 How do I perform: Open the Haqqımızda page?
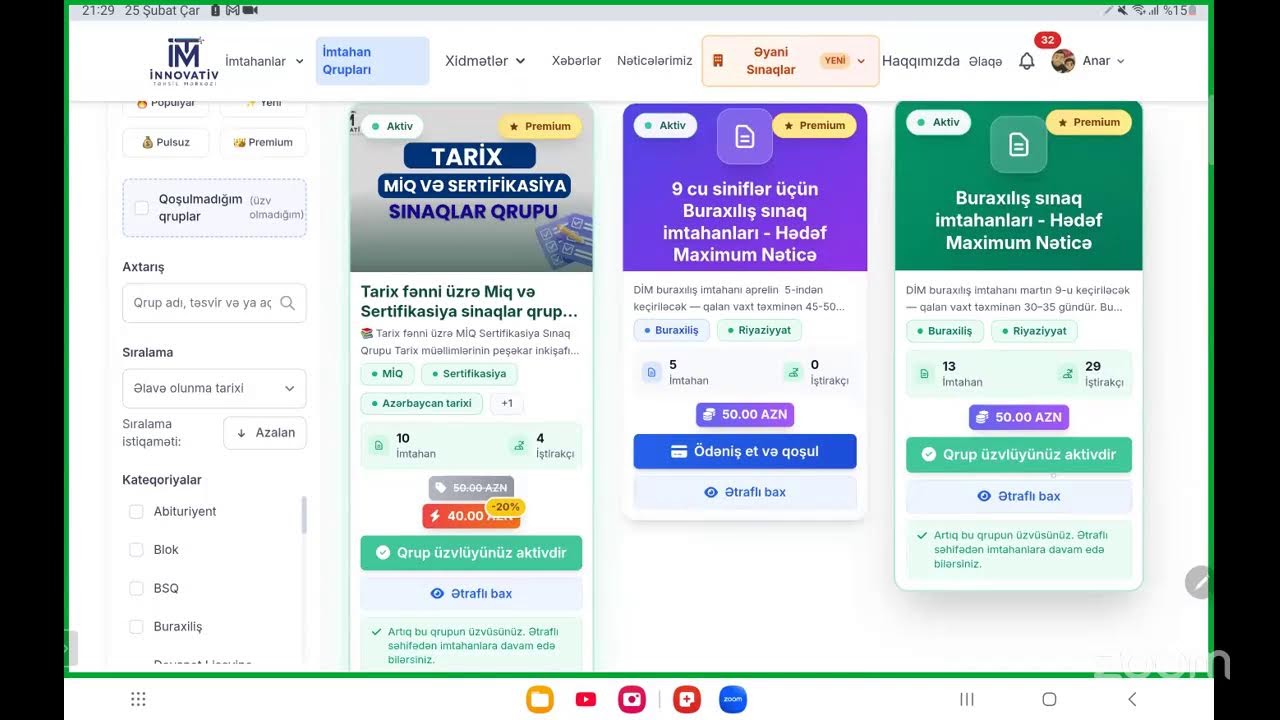tap(921, 61)
